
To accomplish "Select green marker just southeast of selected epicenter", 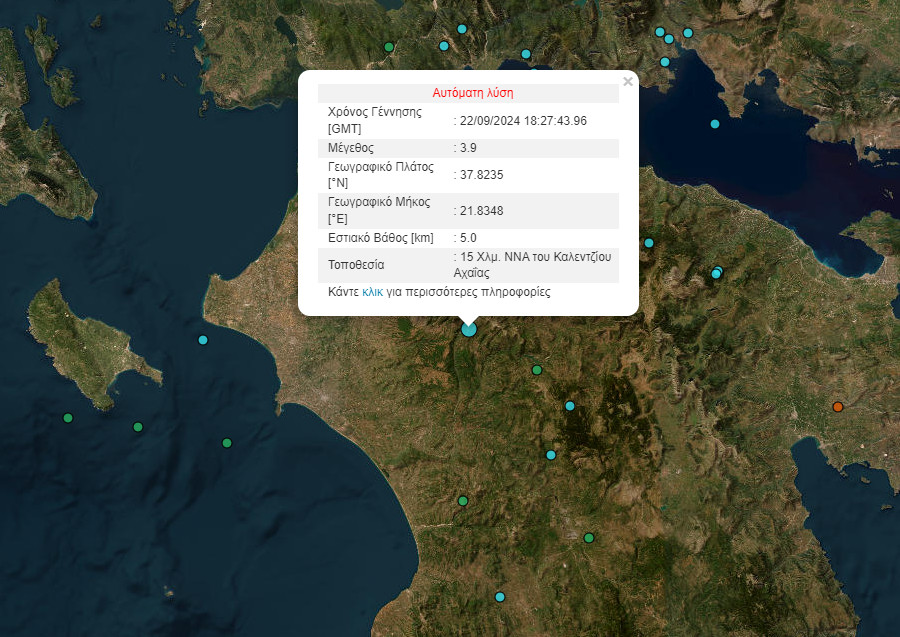I will click(537, 370).
